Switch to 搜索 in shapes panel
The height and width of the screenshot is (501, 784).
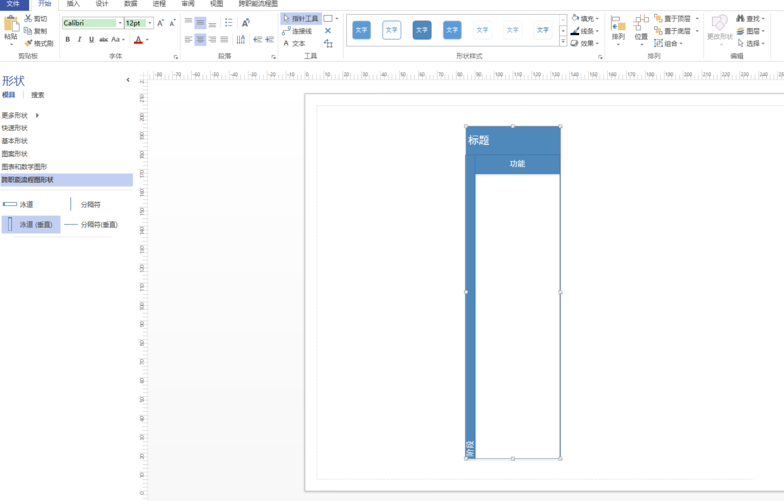coord(38,95)
